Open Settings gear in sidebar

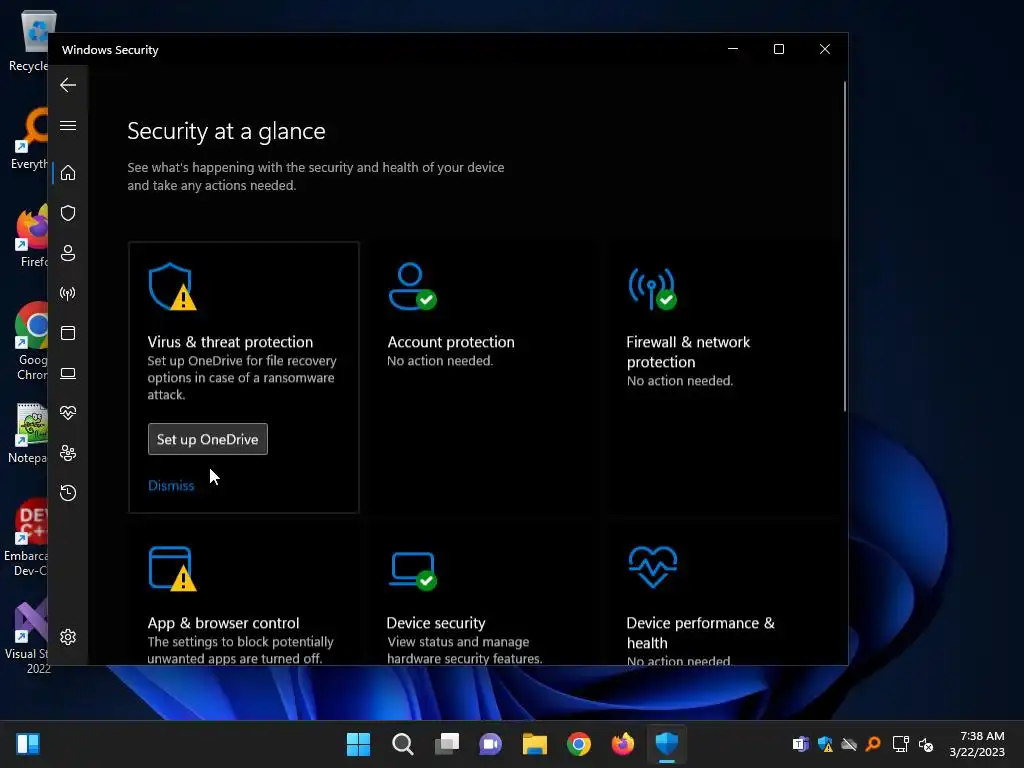(x=68, y=637)
